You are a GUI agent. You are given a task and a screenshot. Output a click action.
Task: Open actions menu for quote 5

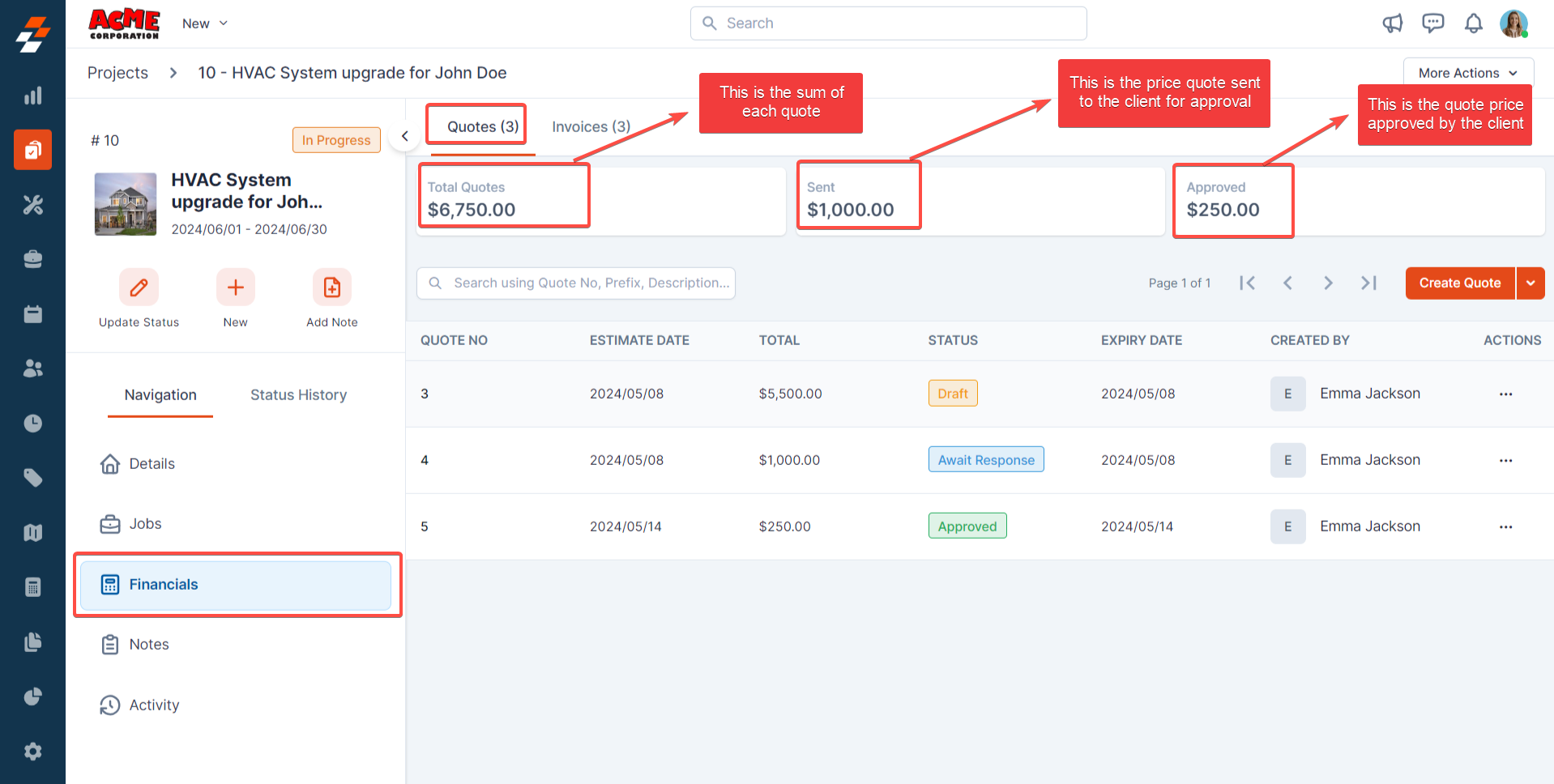[x=1506, y=526]
